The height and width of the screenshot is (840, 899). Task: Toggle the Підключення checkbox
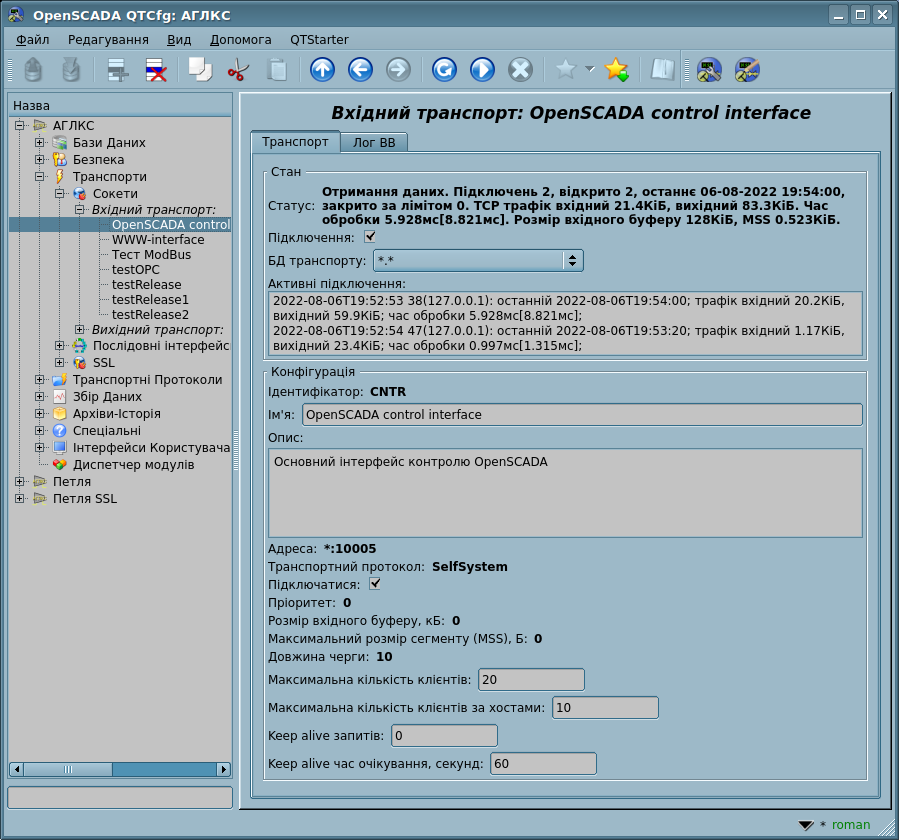pyautogui.click(x=370, y=236)
